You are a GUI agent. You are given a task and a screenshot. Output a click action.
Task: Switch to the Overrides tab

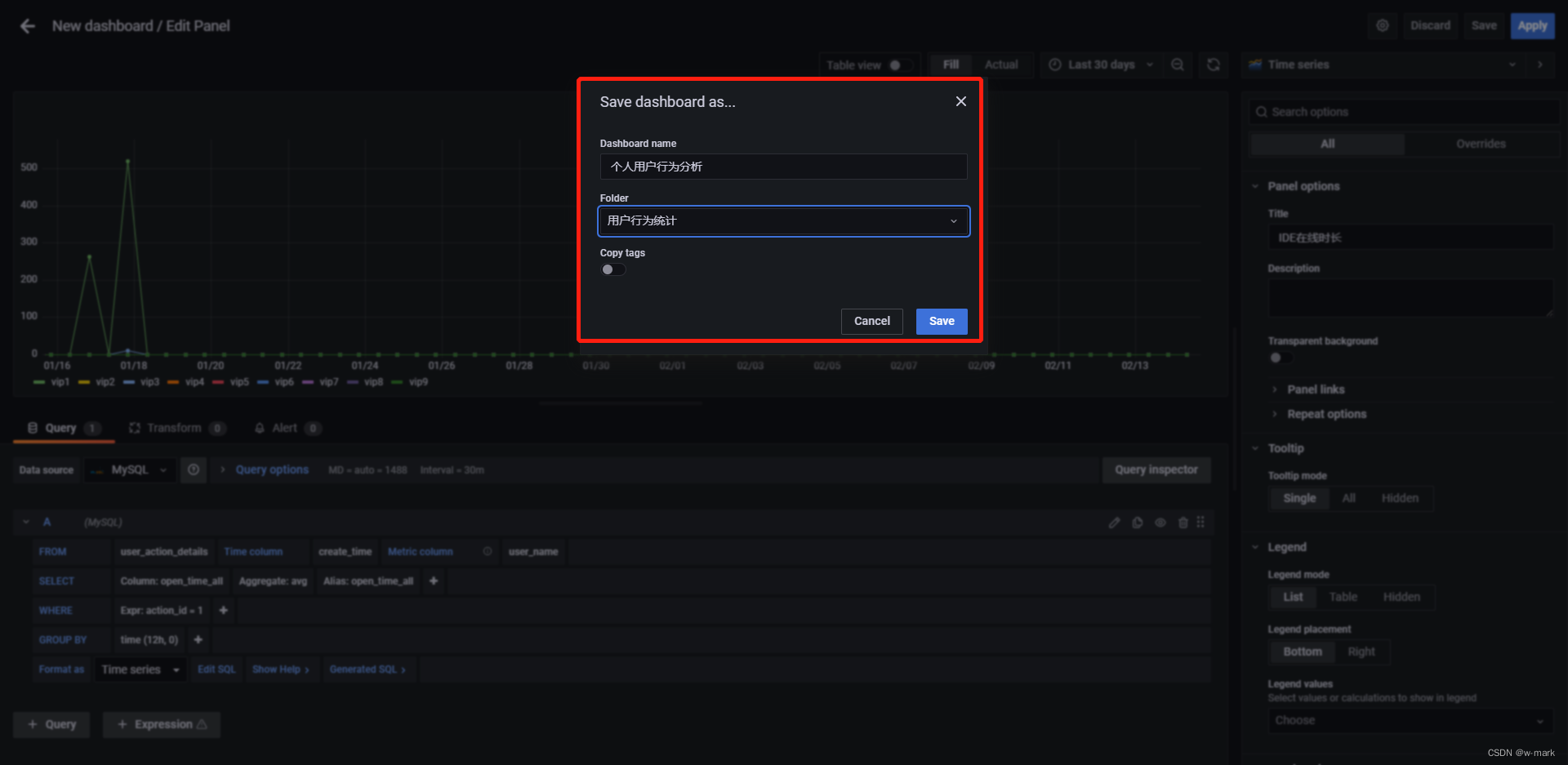coord(1481,144)
